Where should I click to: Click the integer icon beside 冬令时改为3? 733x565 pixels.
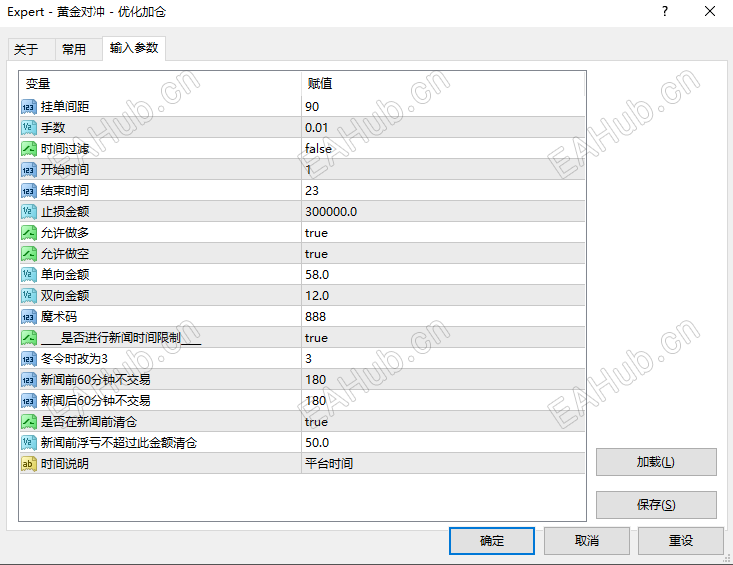pos(29,359)
